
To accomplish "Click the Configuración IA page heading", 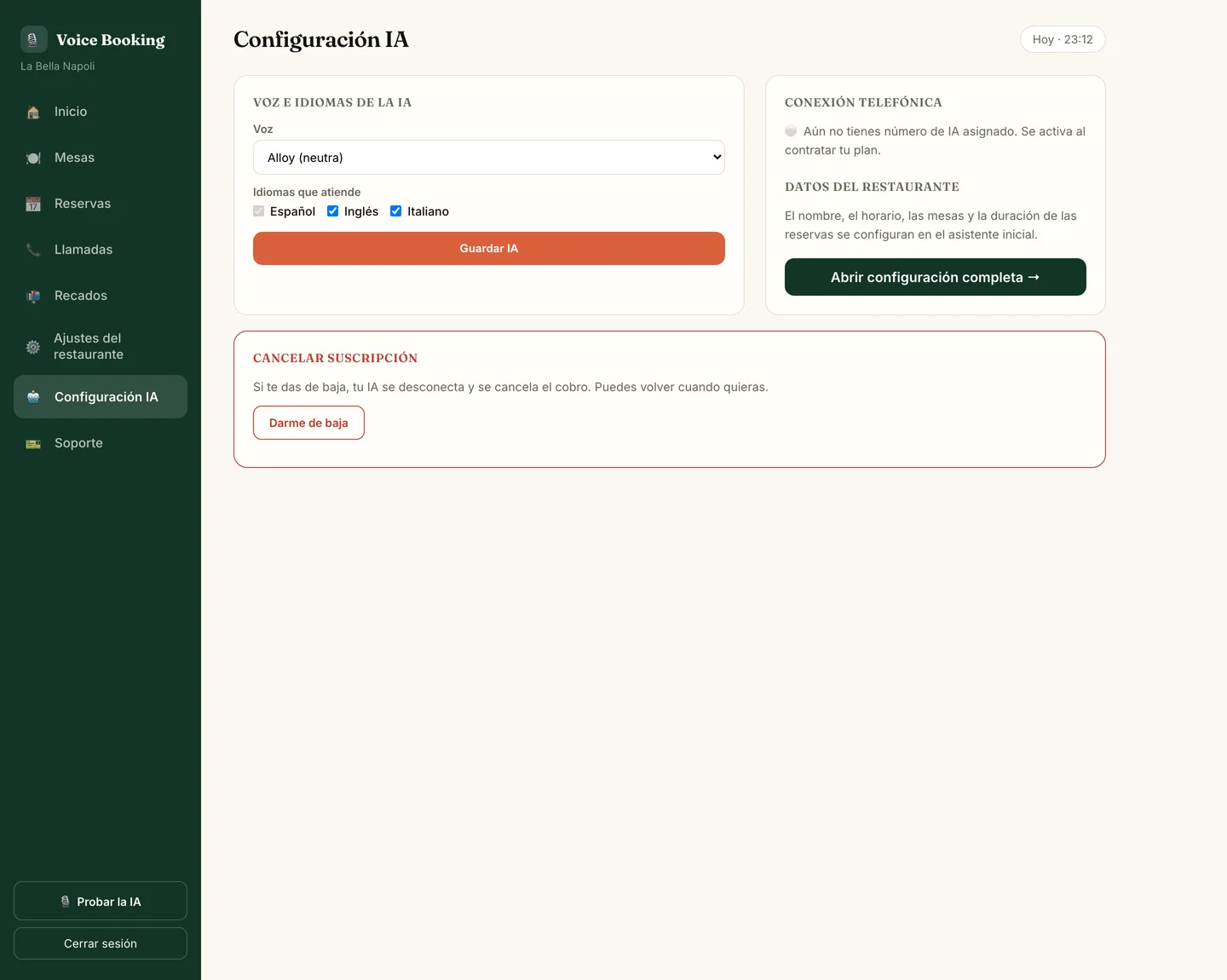I will click(321, 39).
